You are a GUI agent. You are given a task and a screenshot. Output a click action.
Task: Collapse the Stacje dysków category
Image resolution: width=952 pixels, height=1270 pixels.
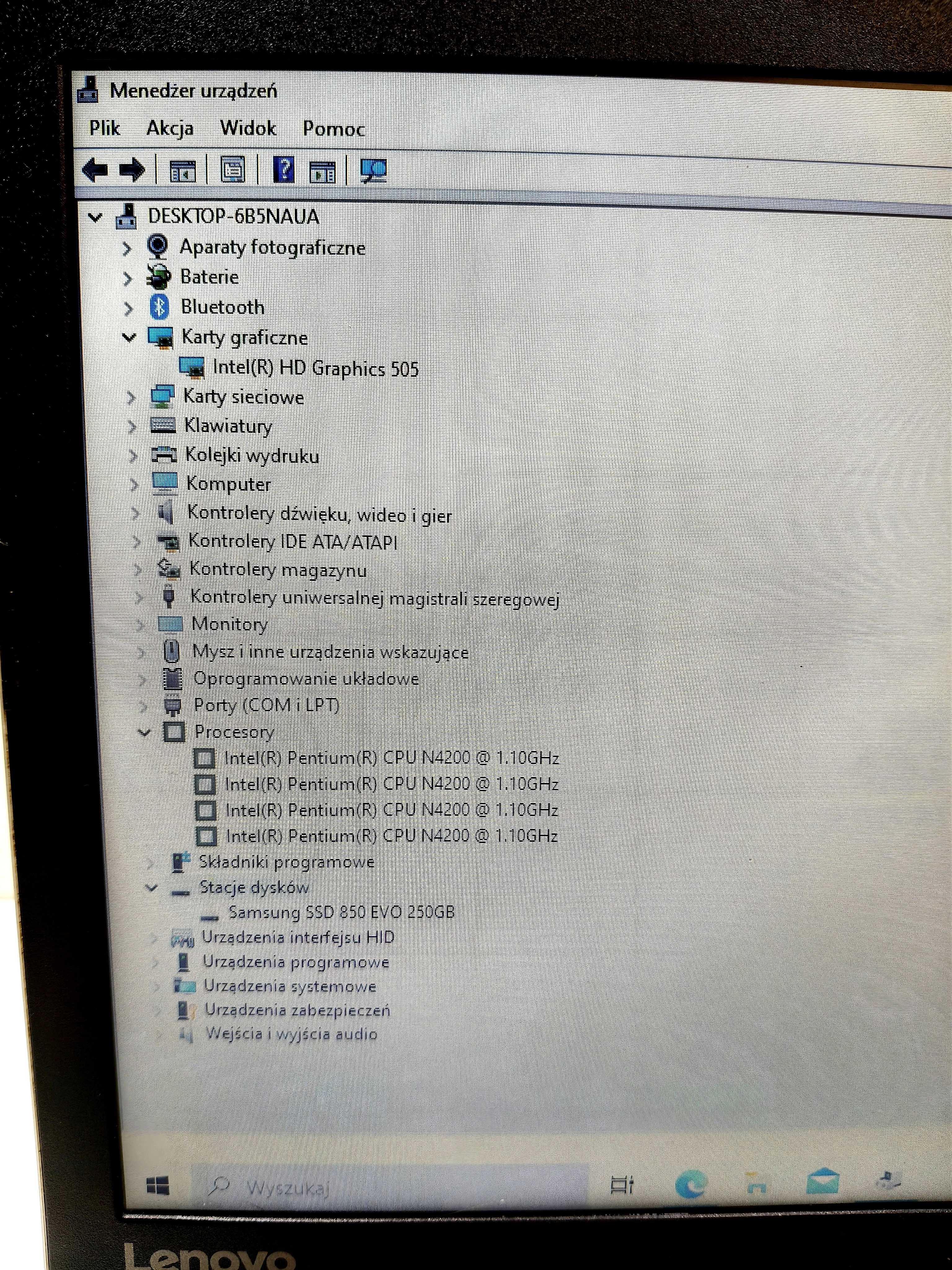(152, 888)
